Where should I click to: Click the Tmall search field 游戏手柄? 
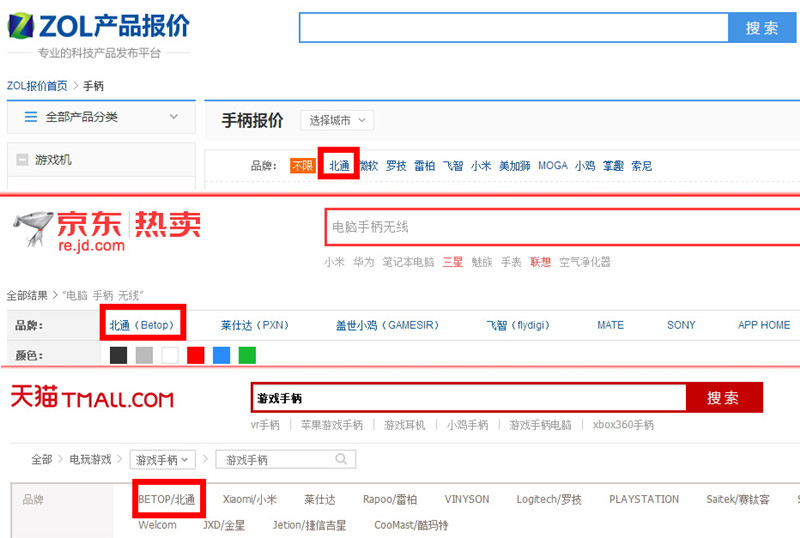(x=469, y=398)
